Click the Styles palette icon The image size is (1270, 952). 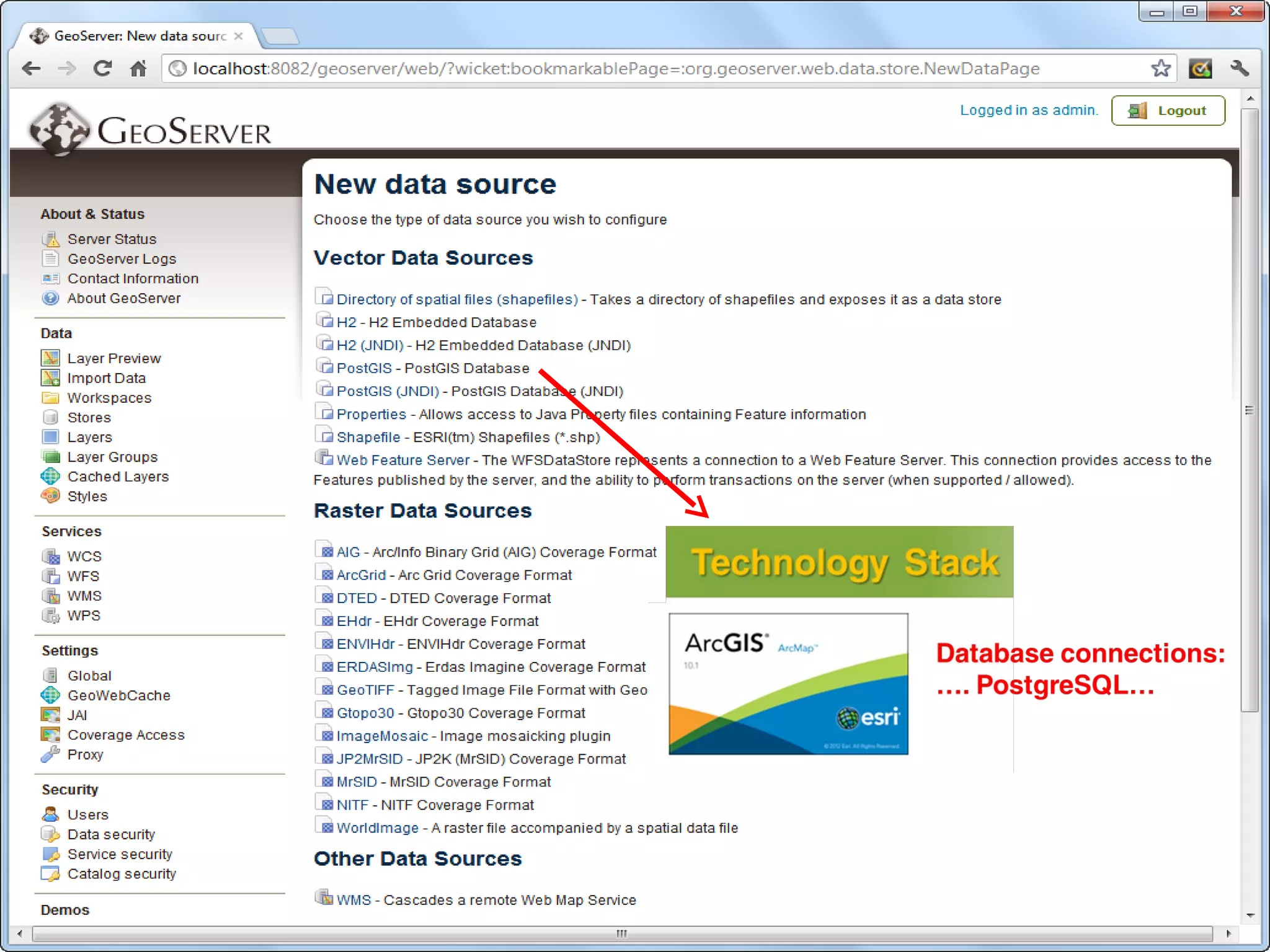(51, 496)
